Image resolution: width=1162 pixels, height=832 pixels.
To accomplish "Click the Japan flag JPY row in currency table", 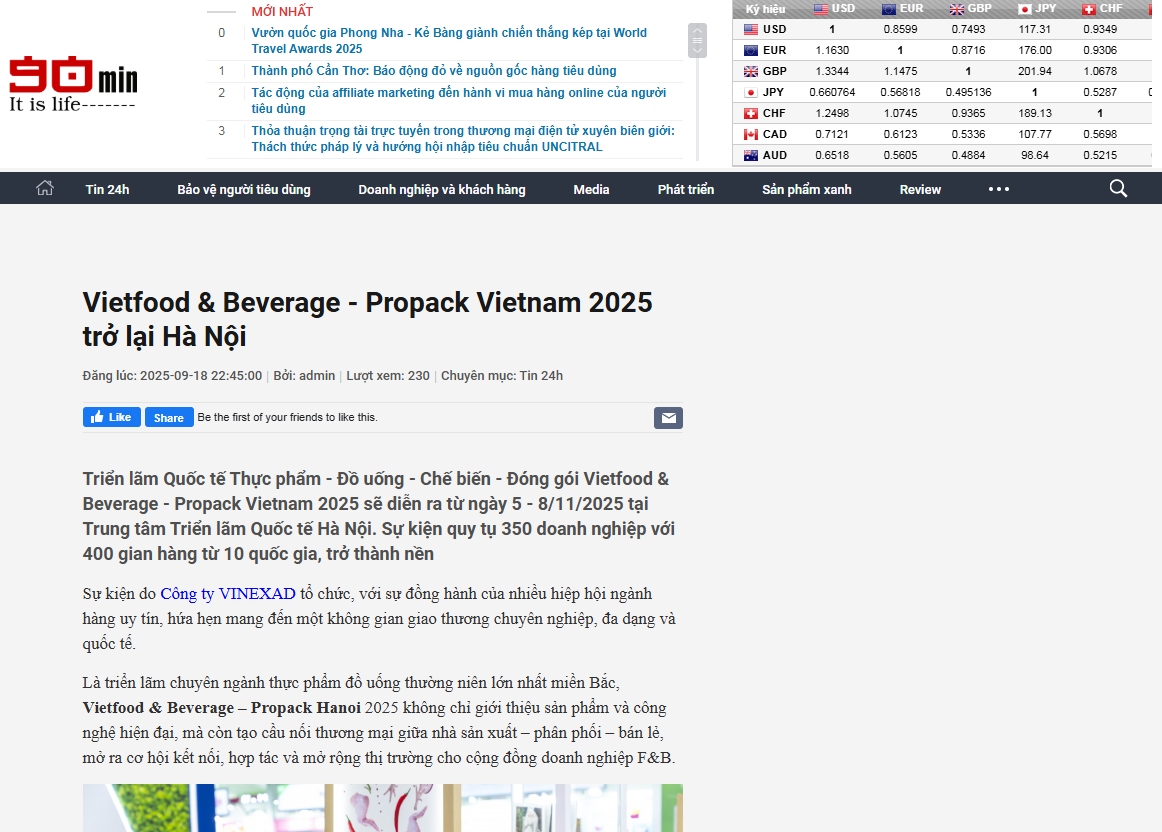I will click(x=751, y=92).
